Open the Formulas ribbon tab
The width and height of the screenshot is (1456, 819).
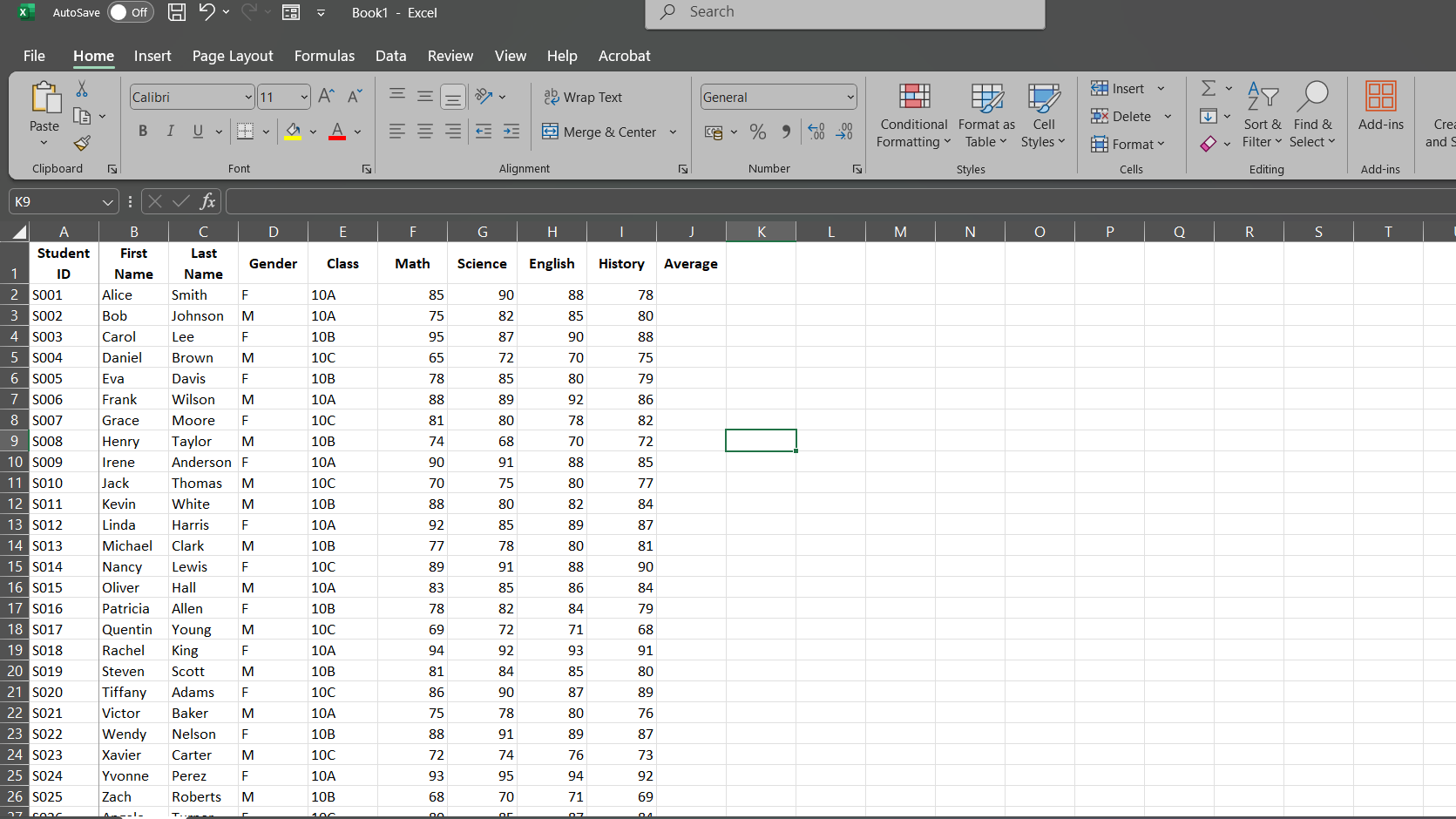click(x=324, y=56)
